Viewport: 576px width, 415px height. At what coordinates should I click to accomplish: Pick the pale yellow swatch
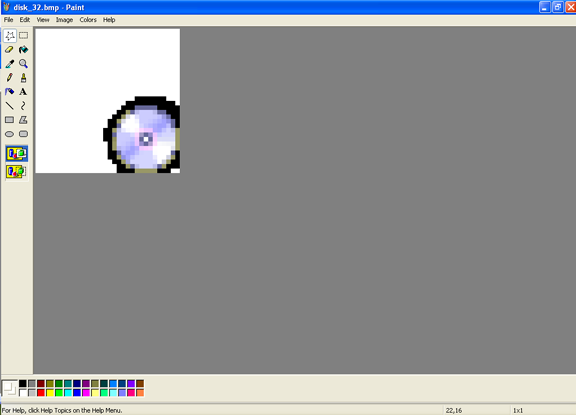coord(95,393)
